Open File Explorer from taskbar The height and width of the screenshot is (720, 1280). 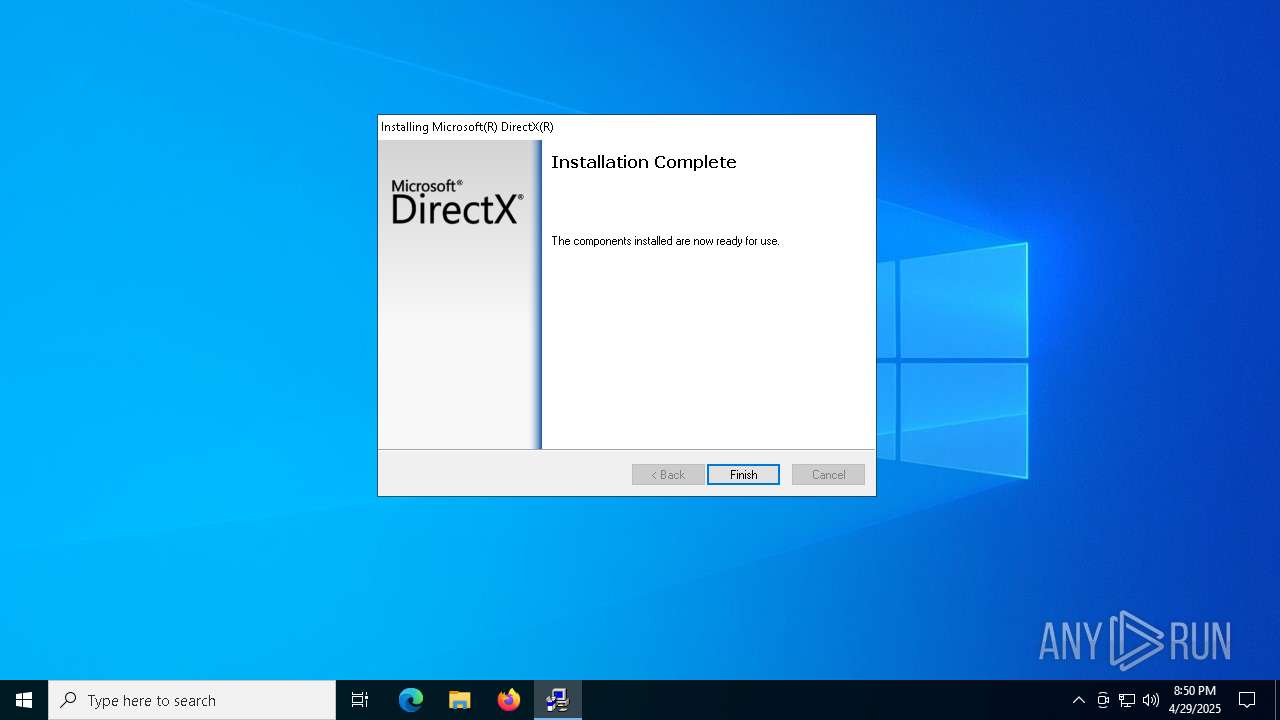(x=460, y=700)
